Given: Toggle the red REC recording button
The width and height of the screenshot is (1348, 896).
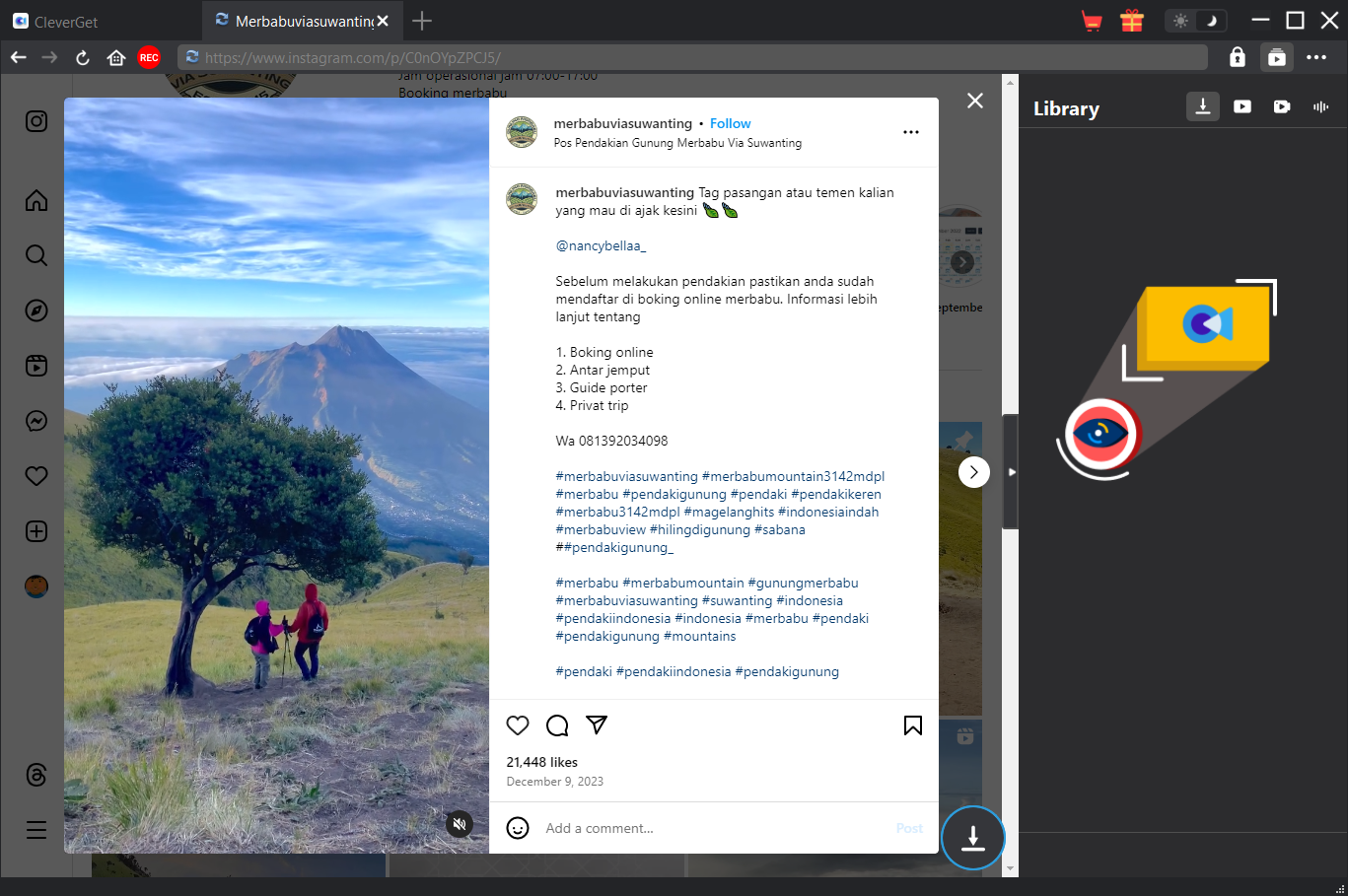Looking at the screenshot, I should click(149, 58).
